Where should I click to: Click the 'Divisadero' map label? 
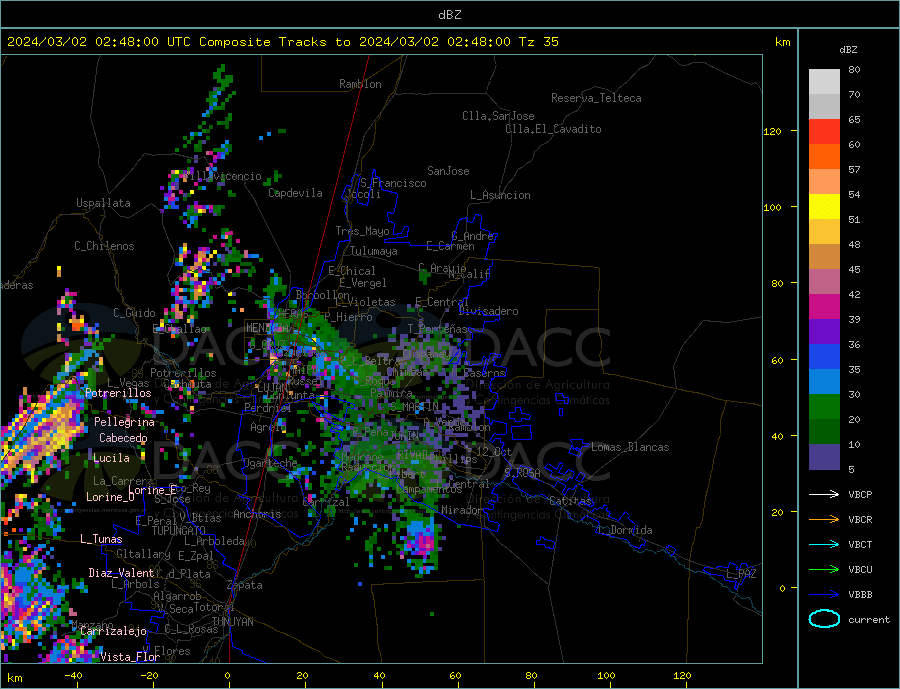[x=488, y=311]
